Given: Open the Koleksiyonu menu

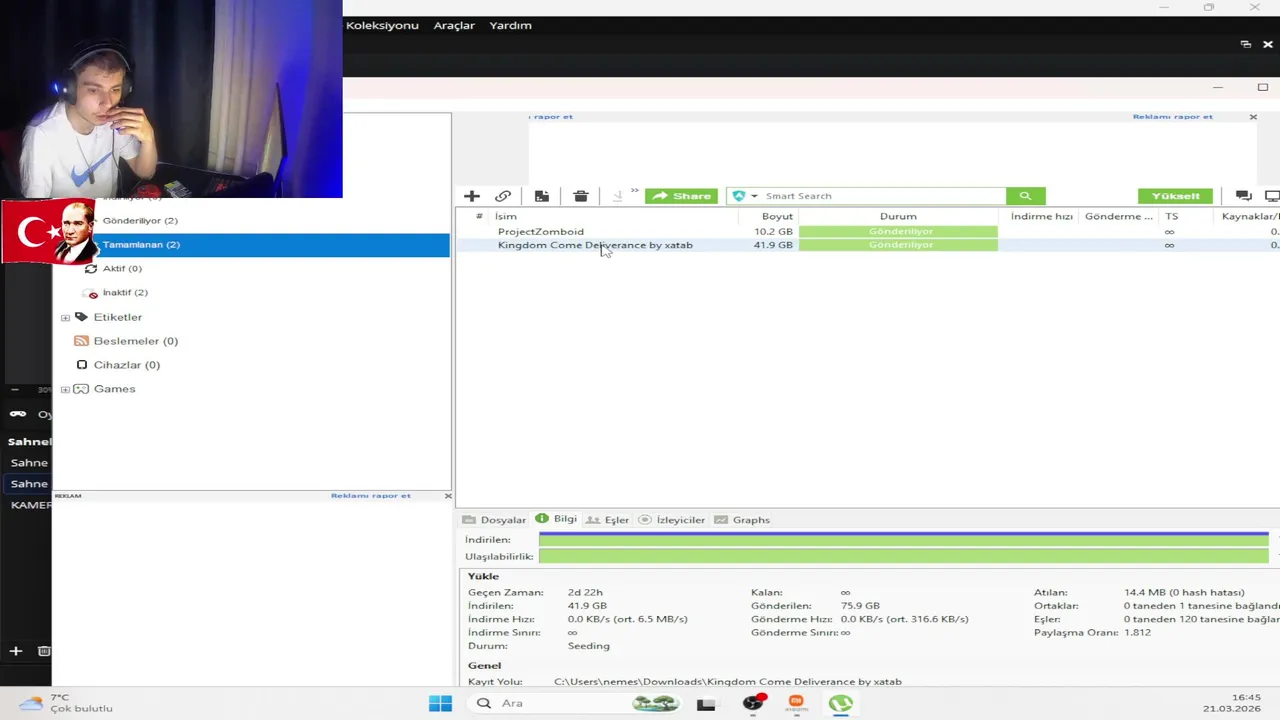Looking at the screenshot, I should 382,25.
